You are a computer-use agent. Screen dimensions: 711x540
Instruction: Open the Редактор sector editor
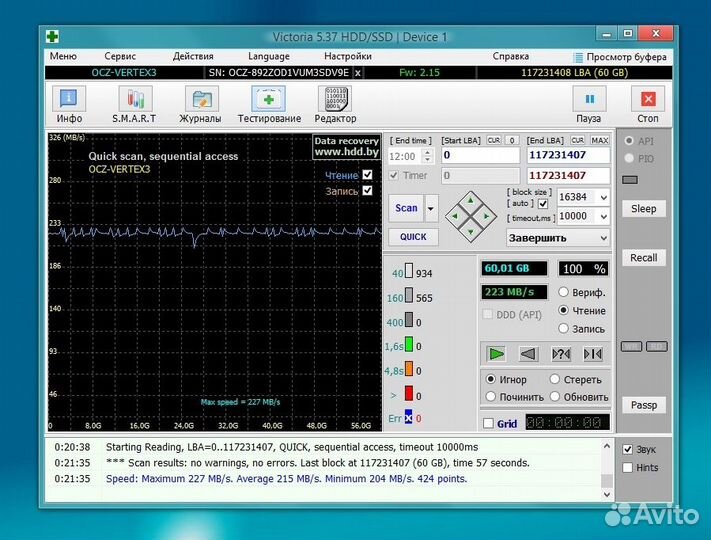coord(335,105)
